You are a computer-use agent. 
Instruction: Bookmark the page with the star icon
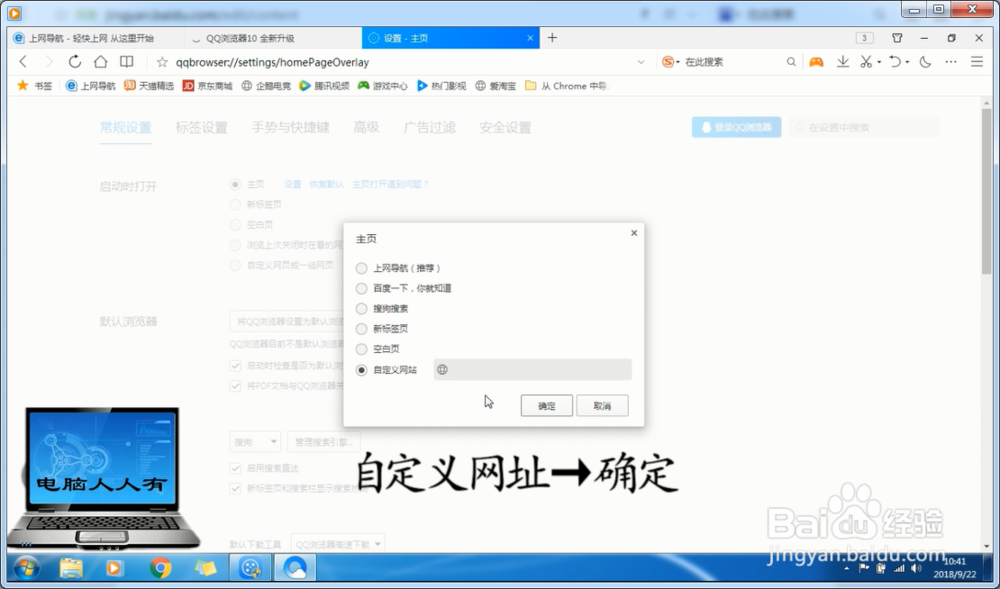point(162,62)
